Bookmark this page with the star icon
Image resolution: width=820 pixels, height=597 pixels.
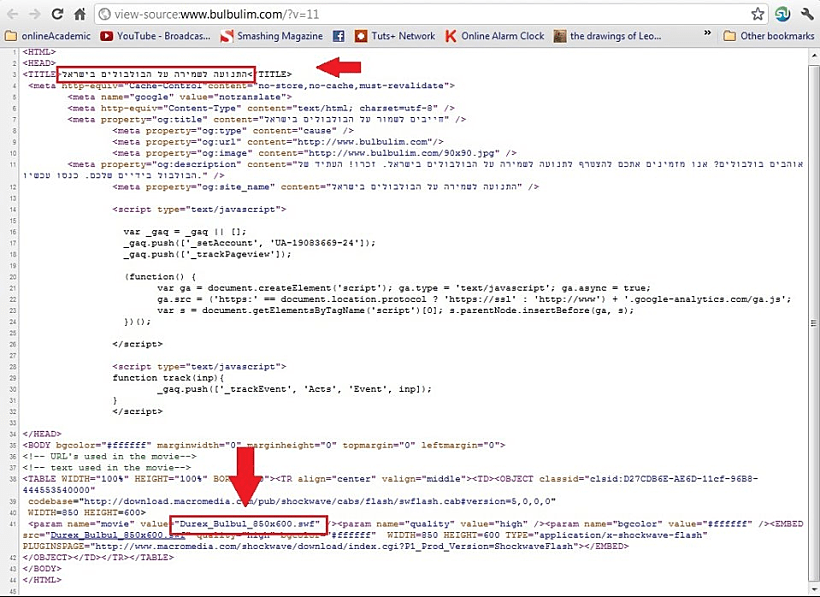tap(757, 14)
